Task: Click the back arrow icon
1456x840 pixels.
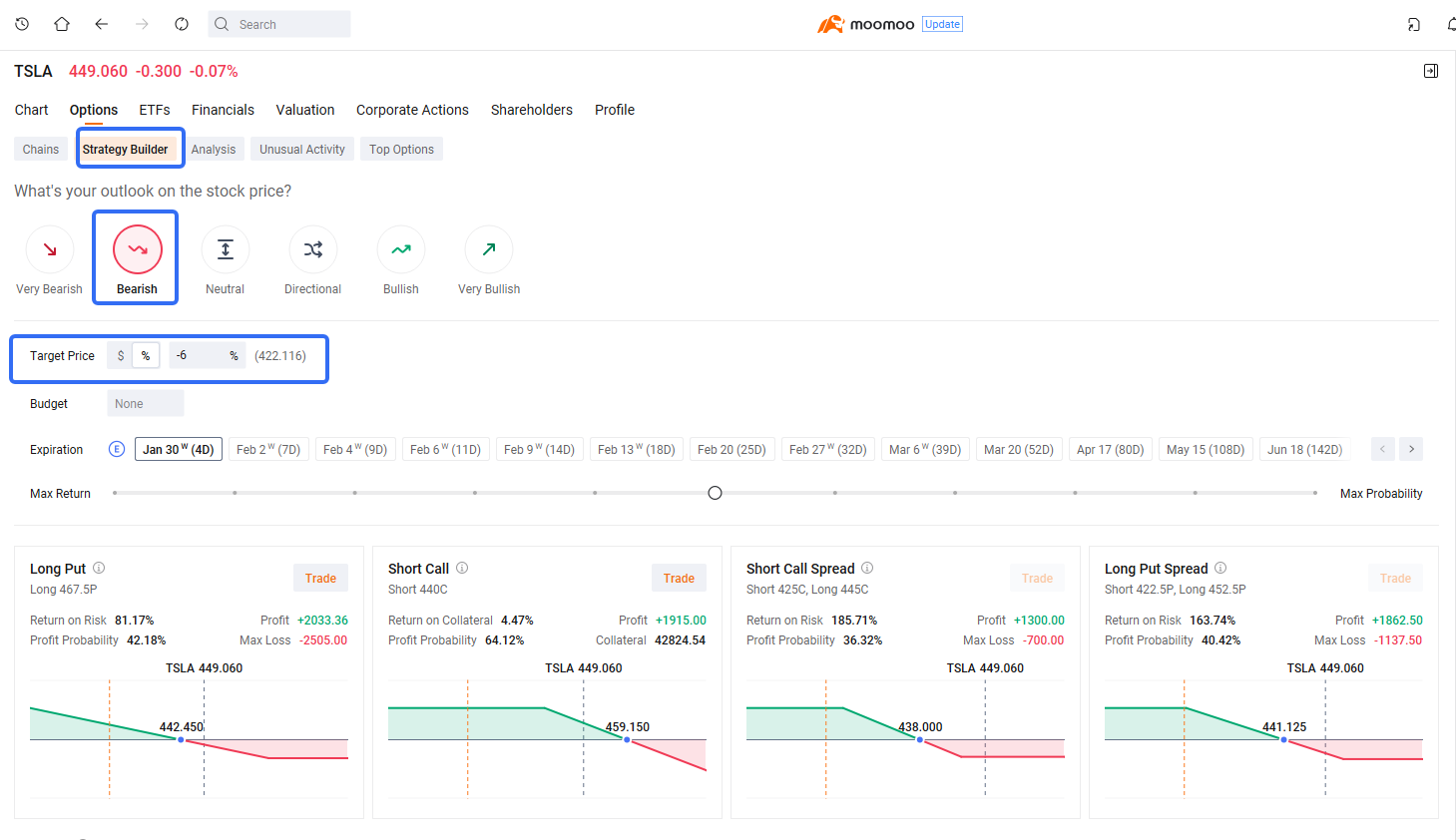Action: [102, 24]
